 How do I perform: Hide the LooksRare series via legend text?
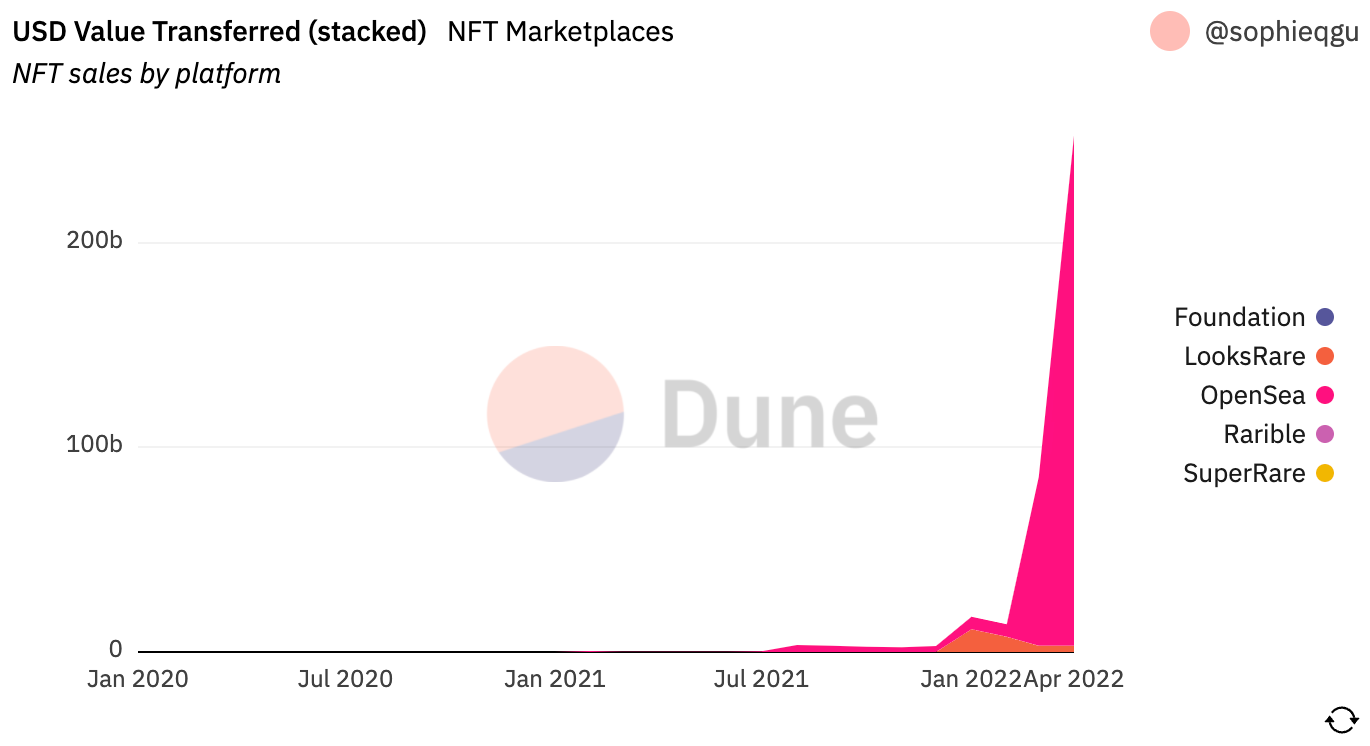point(1244,356)
